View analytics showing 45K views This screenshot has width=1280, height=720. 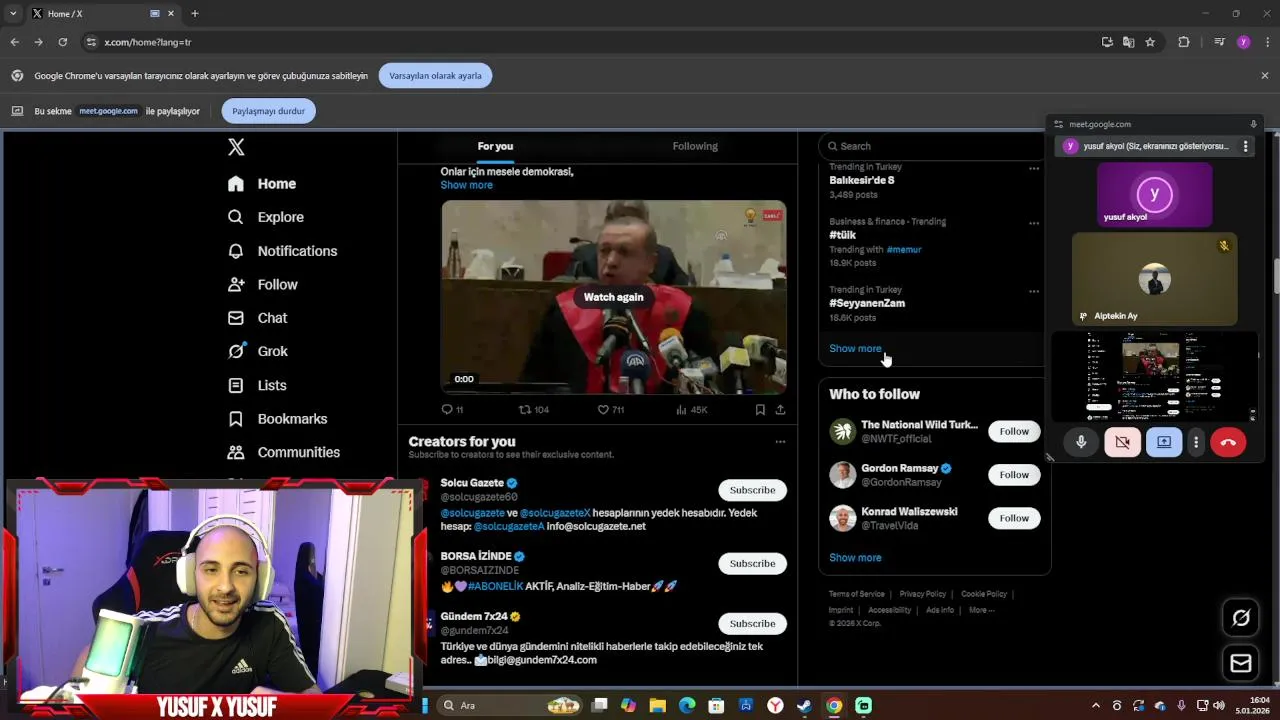point(691,410)
